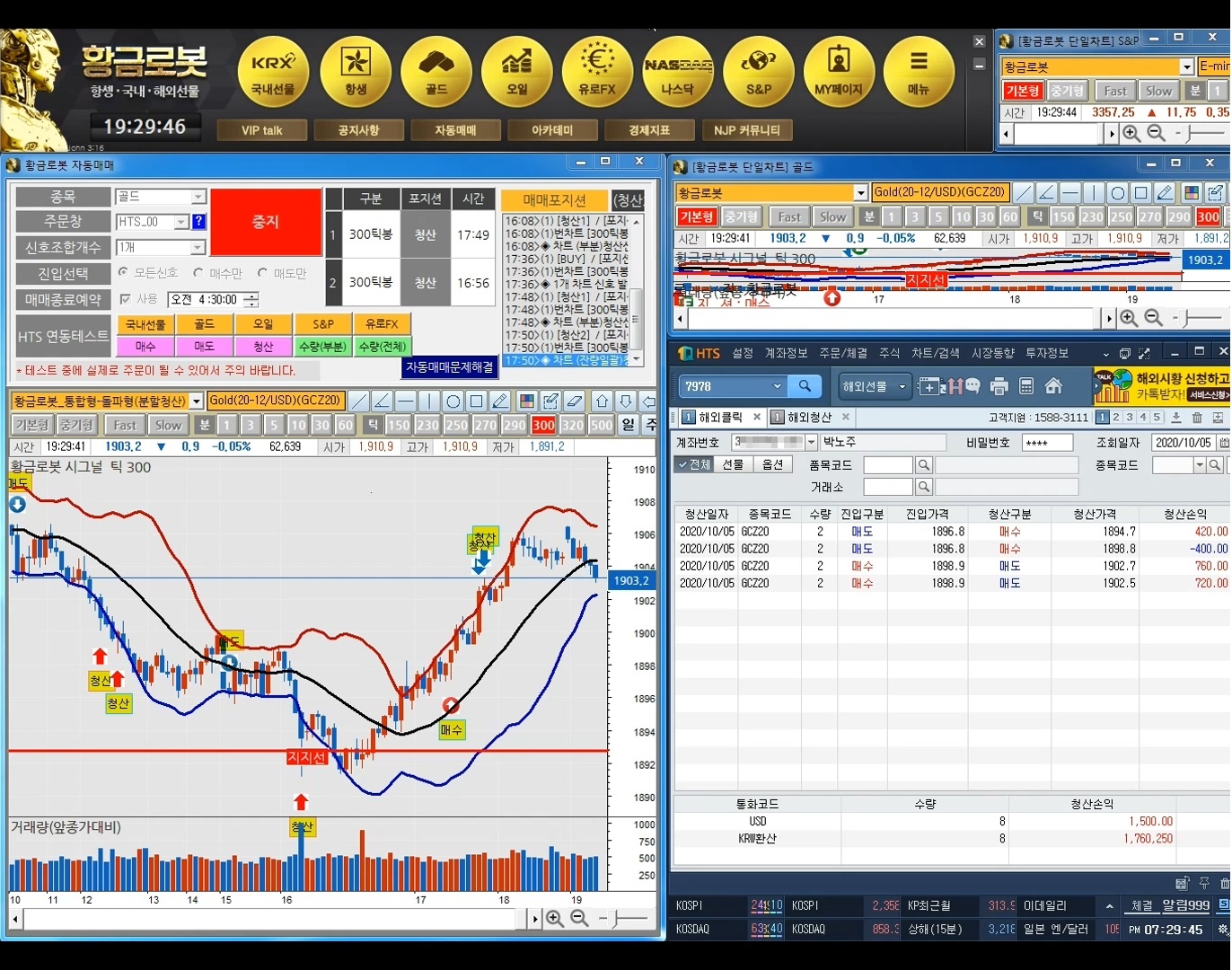Screen dimensions: 1232x970
Task: Toggle the 전체 filter in HTS window
Action: (693, 464)
